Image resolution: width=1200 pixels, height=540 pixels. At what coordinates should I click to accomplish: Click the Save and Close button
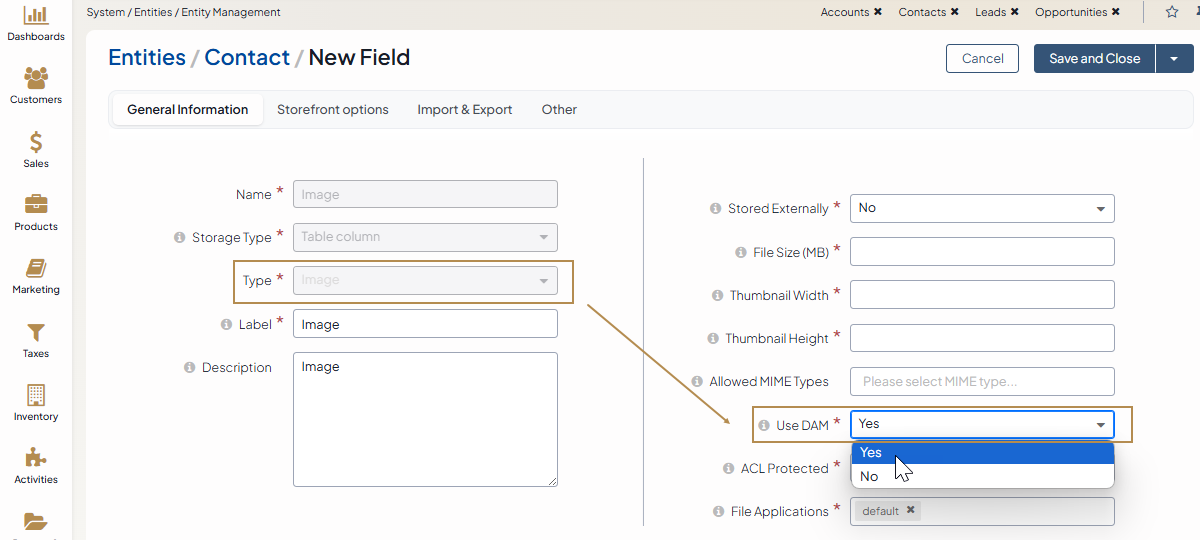click(x=1094, y=59)
